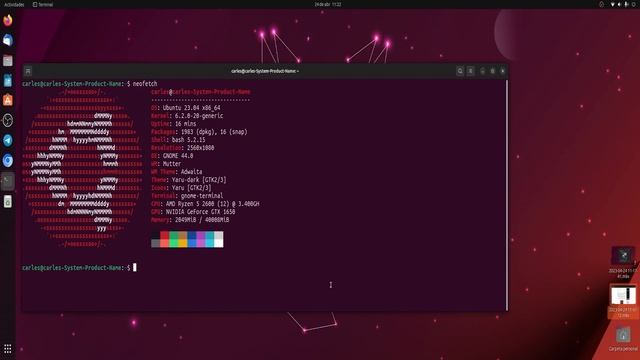Viewport: 640px width, 360px height.
Task: Open the clock and calendar in top bar
Action: point(328,4)
